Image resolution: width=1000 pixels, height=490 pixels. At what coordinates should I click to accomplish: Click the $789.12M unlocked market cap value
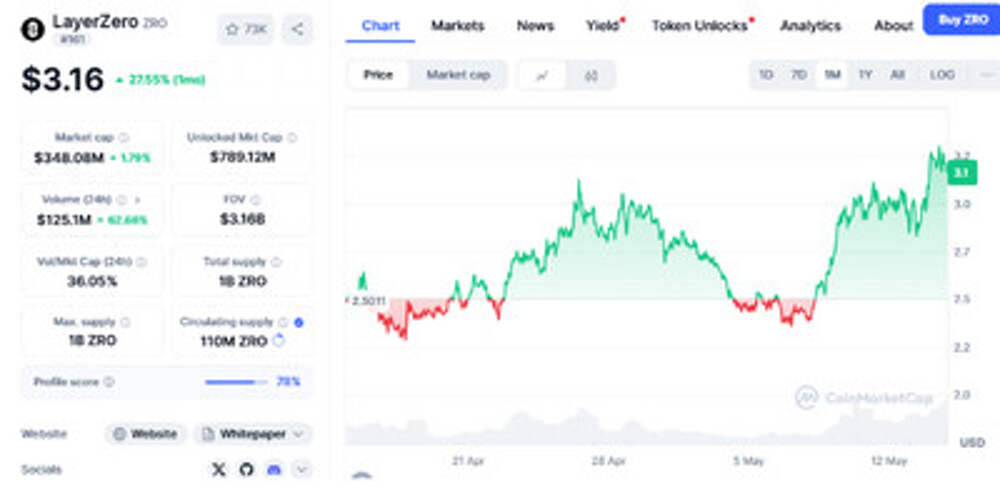tap(242, 156)
